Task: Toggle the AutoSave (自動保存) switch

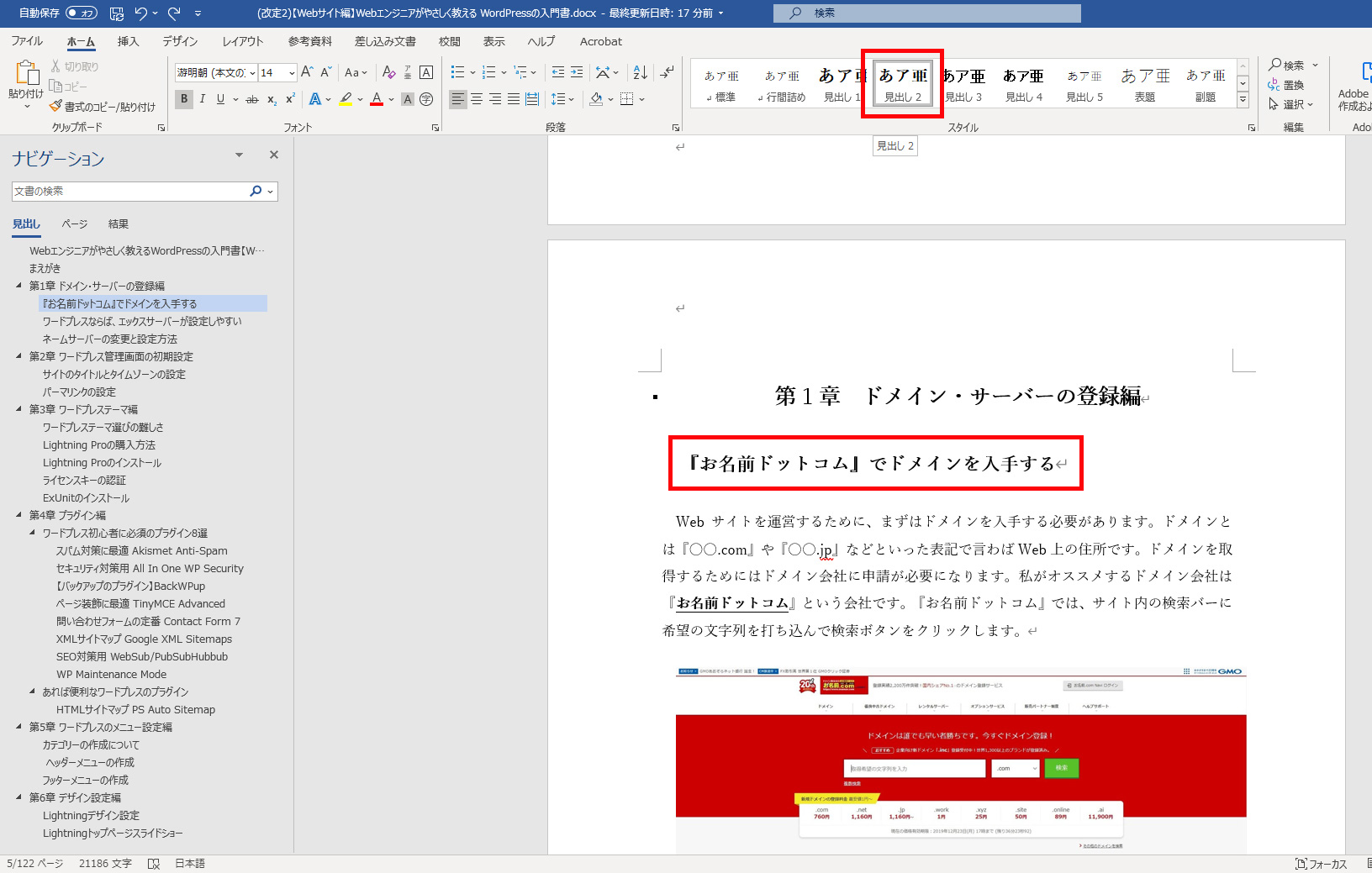Action: click(x=82, y=13)
